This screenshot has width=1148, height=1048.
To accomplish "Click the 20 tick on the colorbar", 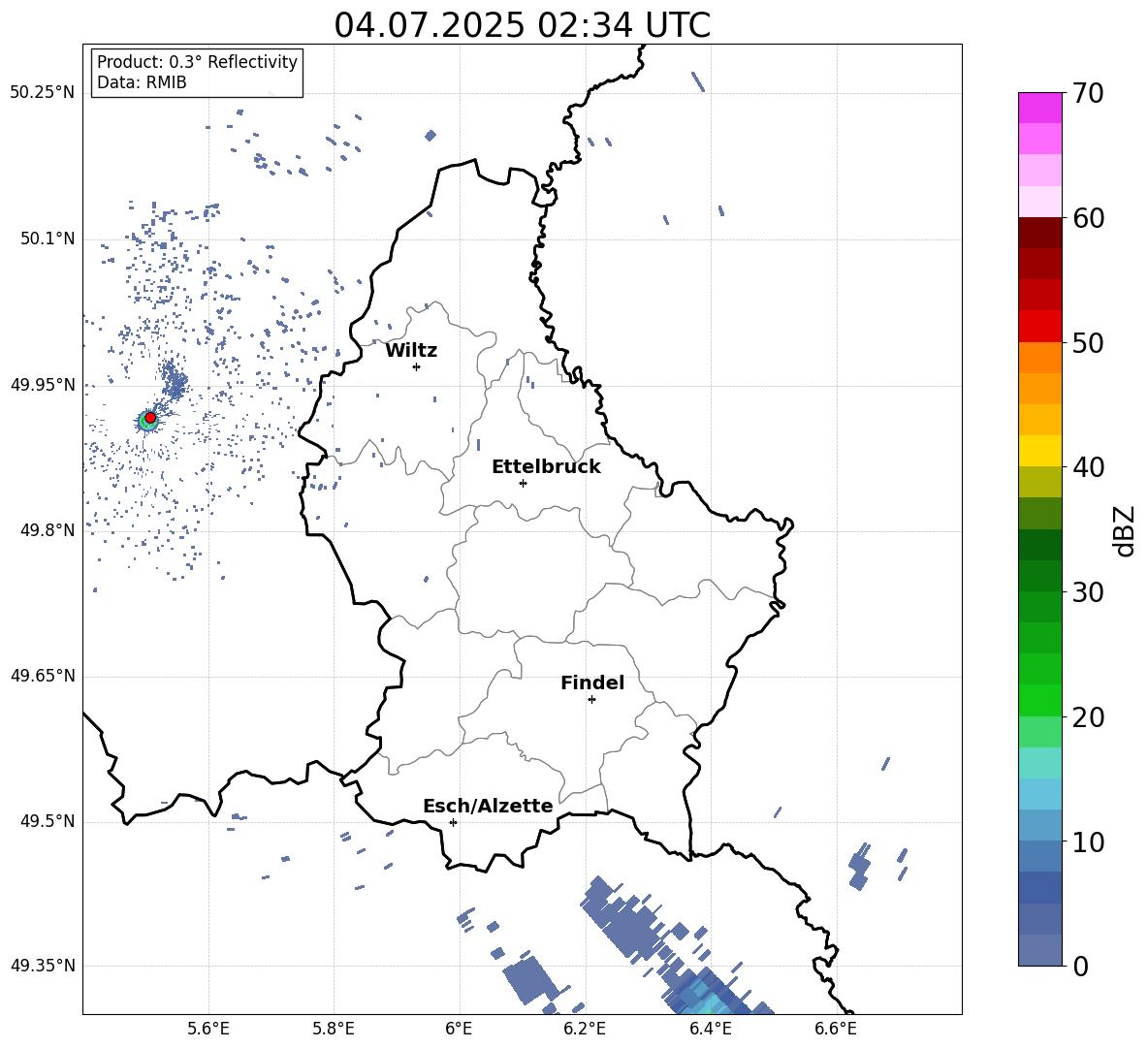I will [1087, 717].
